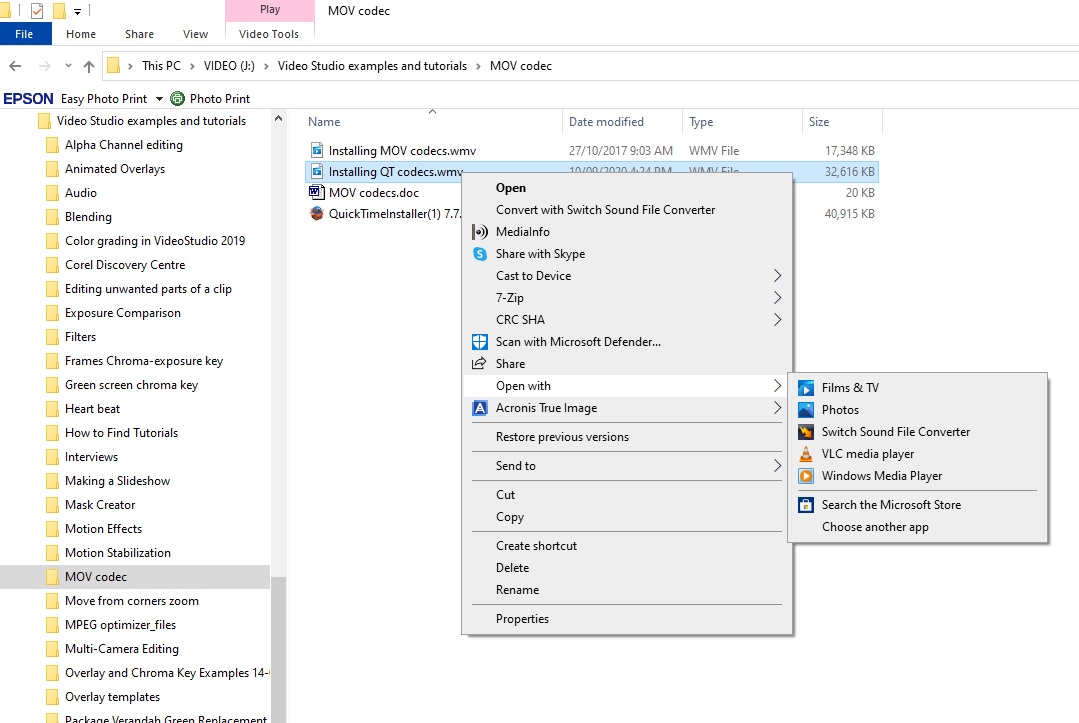Open the video with VLC media player
Viewport: 1079px width, 723px height.
pos(866,453)
